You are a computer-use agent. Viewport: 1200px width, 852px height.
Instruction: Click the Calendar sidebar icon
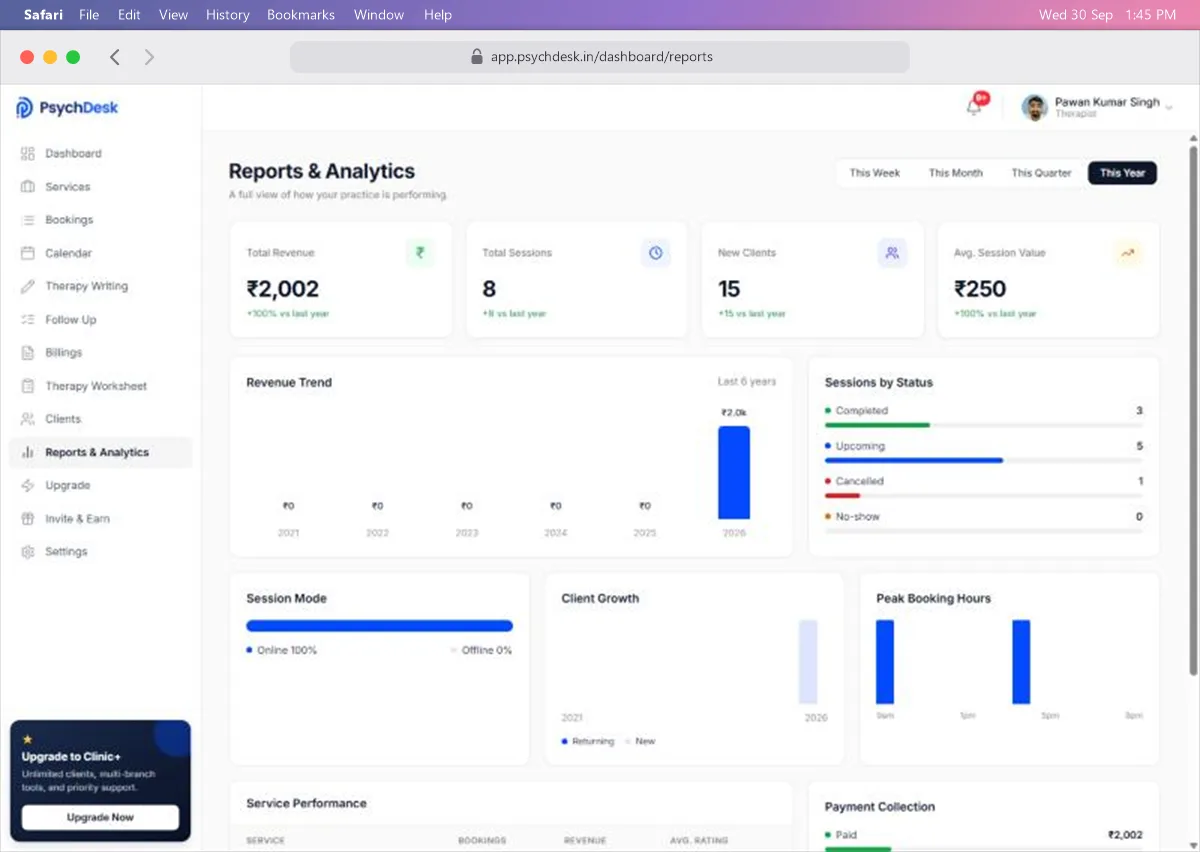pos(27,253)
